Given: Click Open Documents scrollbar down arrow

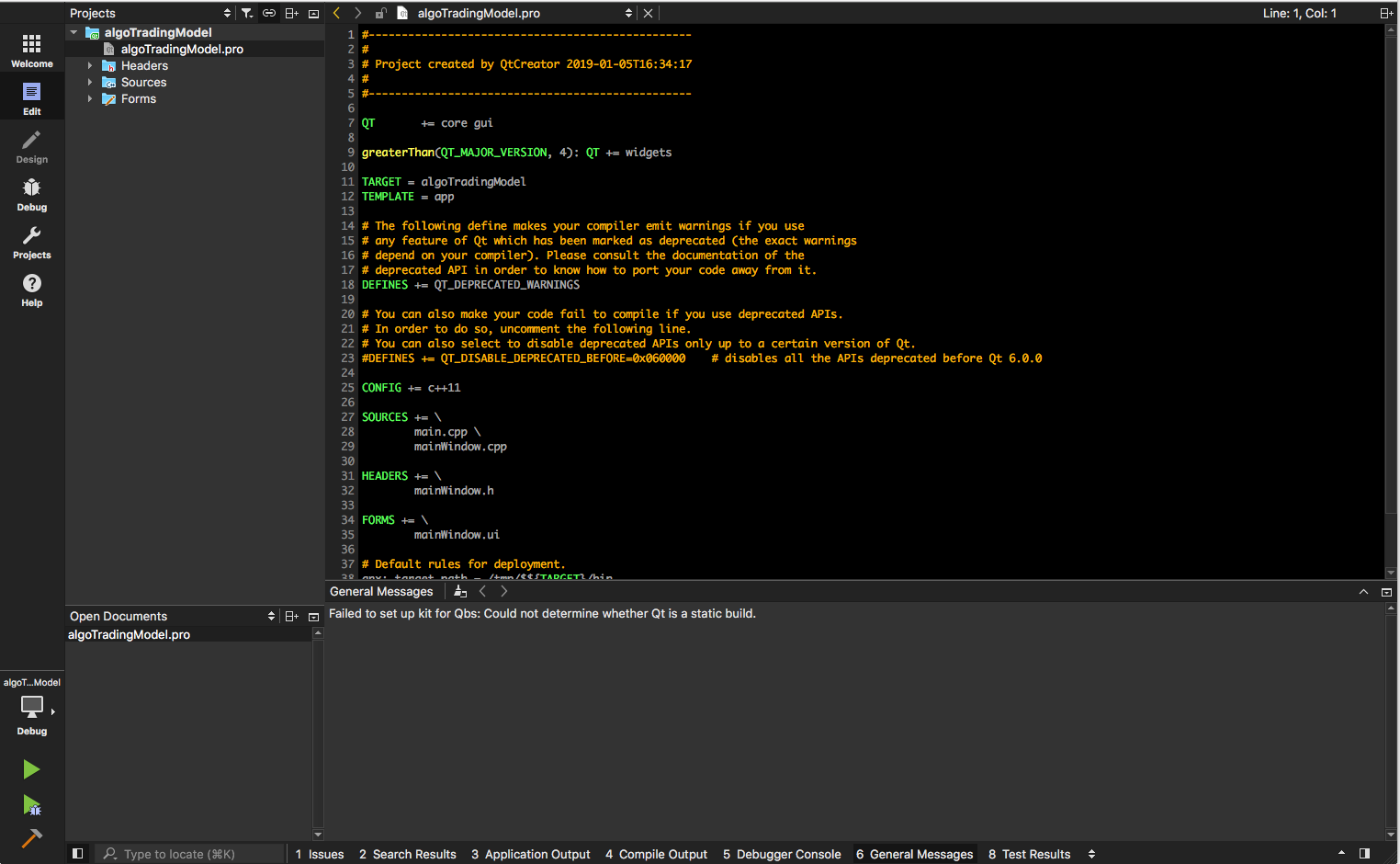Looking at the screenshot, I should [318, 835].
